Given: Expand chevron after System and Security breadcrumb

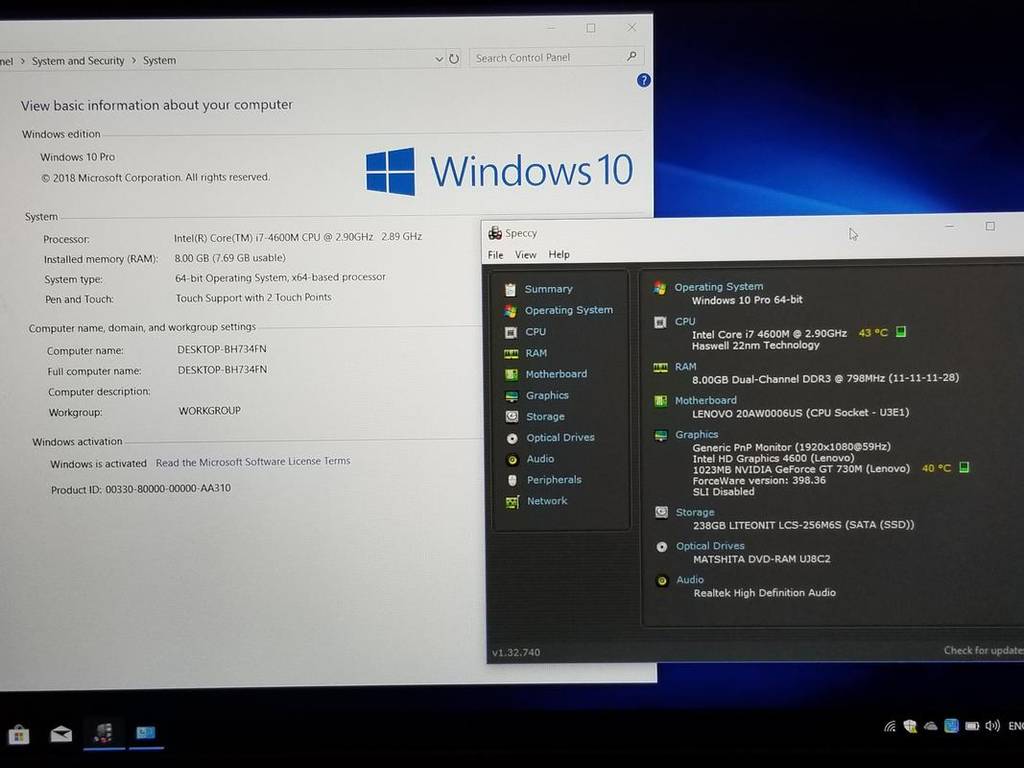Looking at the screenshot, I should tap(134, 60).
